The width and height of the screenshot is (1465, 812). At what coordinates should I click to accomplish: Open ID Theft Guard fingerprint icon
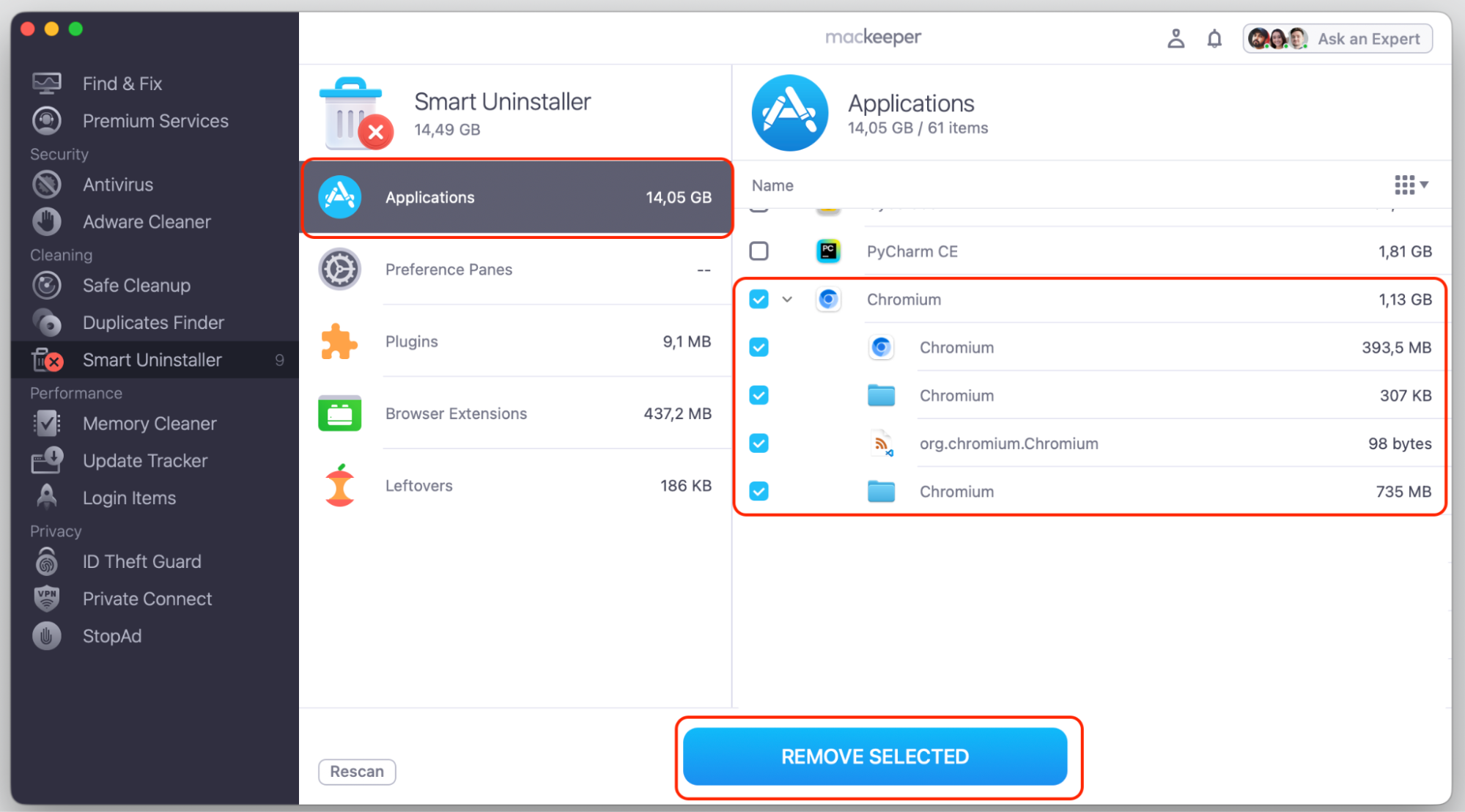[47, 561]
